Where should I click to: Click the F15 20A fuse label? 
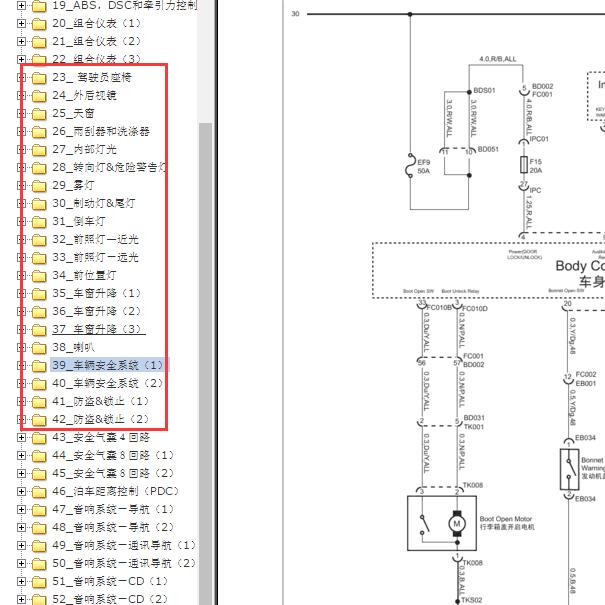pyautogui.click(x=536, y=166)
